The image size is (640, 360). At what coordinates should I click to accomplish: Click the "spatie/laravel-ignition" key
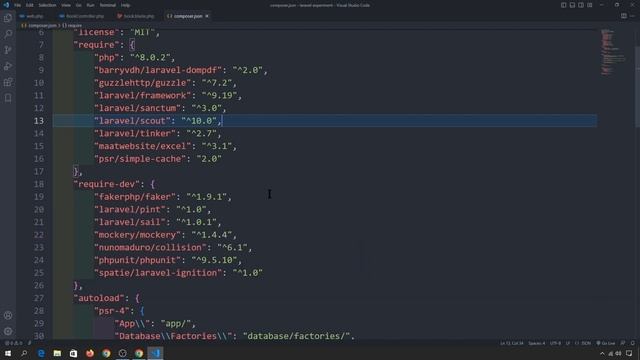tap(158, 273)
